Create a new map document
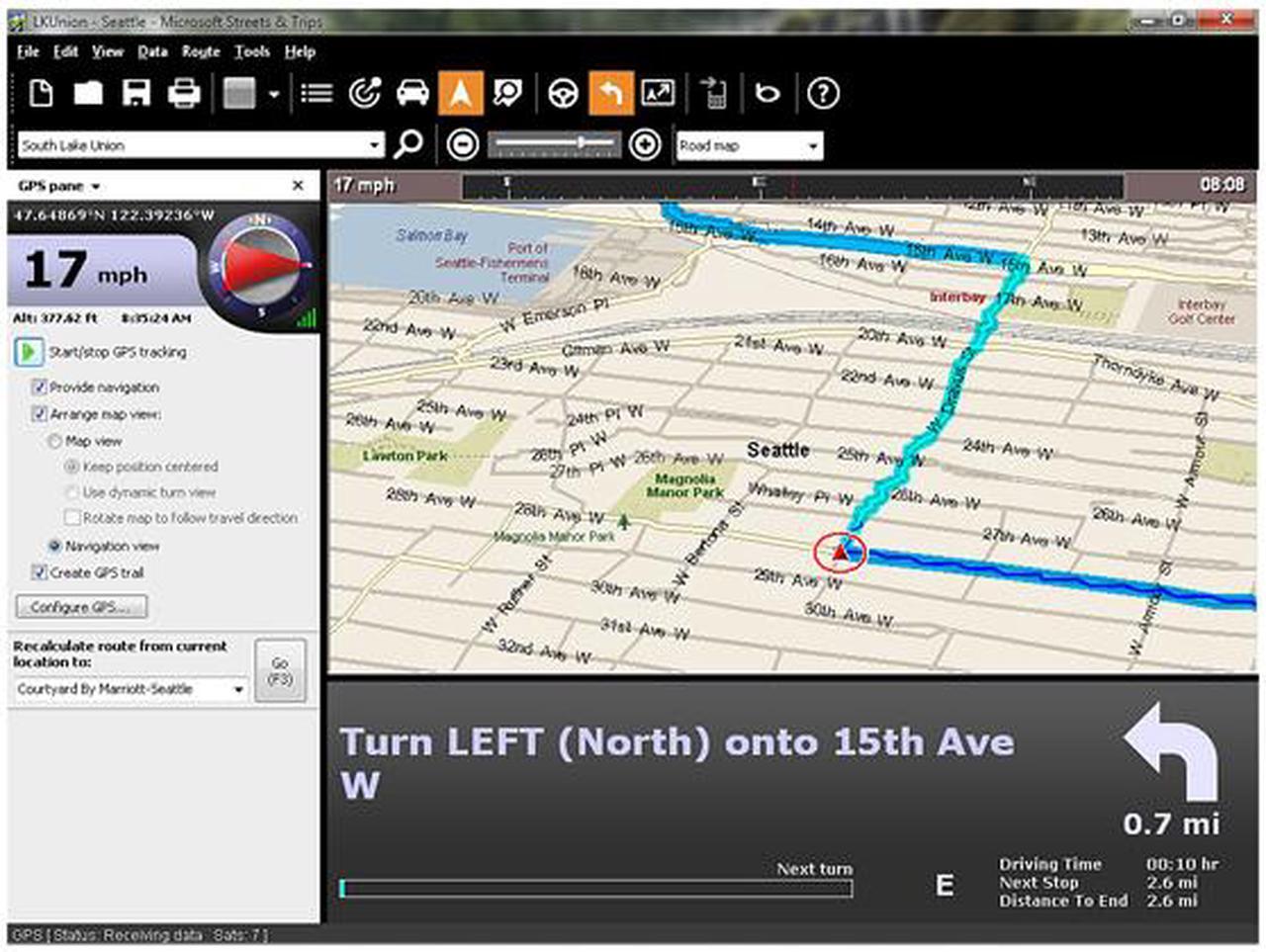This screenshot has height=952, width=1266. [x=41, y=93]
